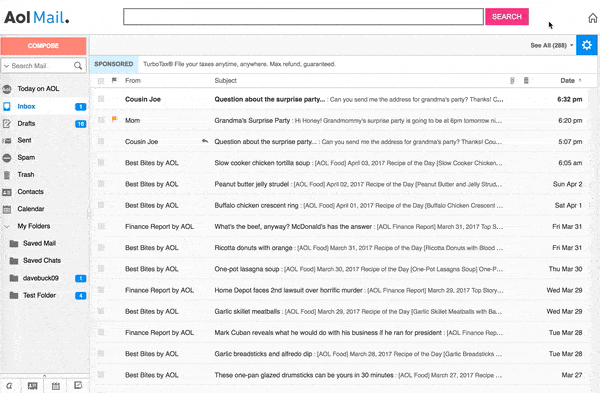Click the Spam icon in sidebar
The image size is (600, 393).
[7, 158]
